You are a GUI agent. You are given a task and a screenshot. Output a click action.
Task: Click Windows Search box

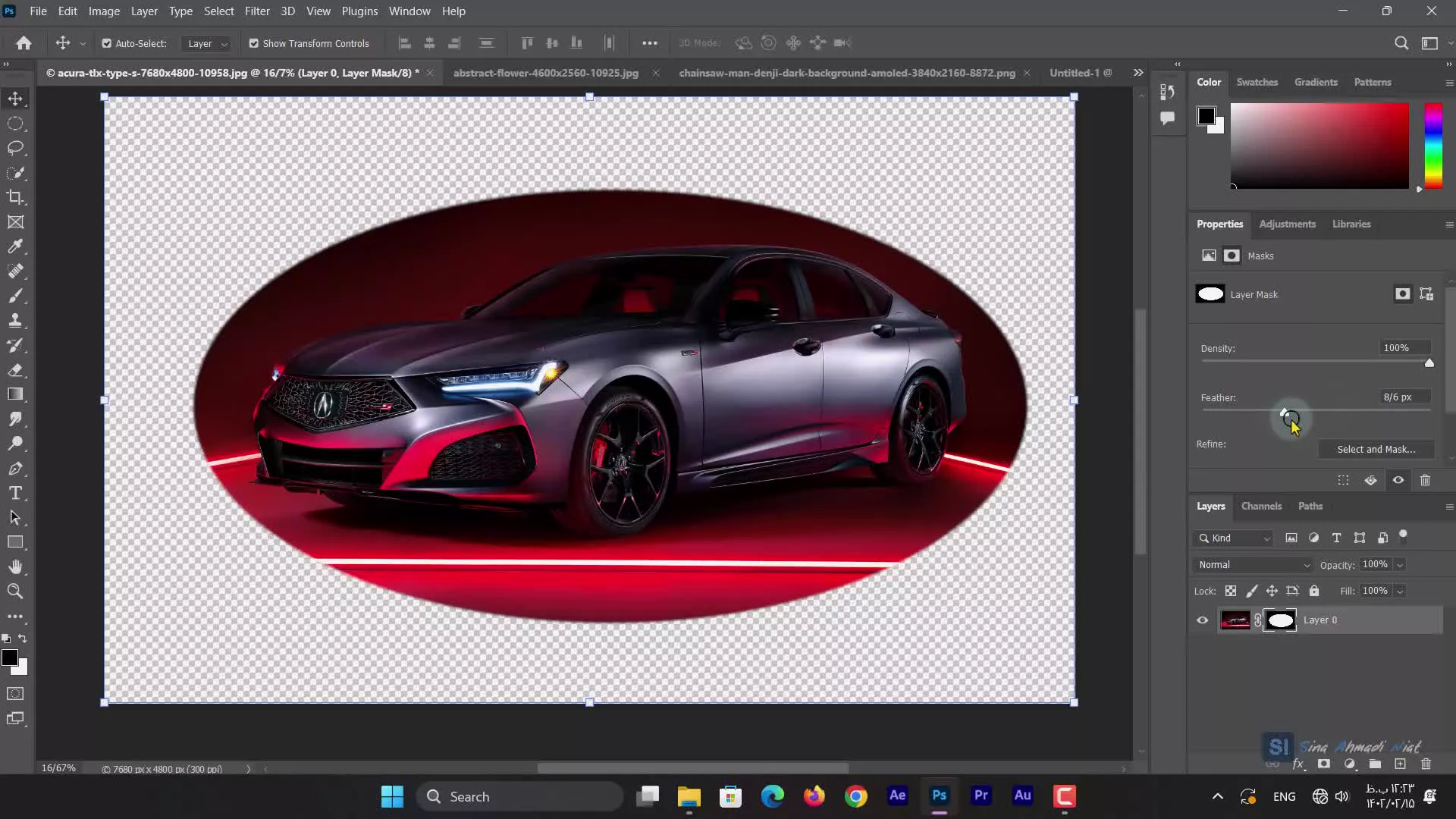click(x=519, y=796)
